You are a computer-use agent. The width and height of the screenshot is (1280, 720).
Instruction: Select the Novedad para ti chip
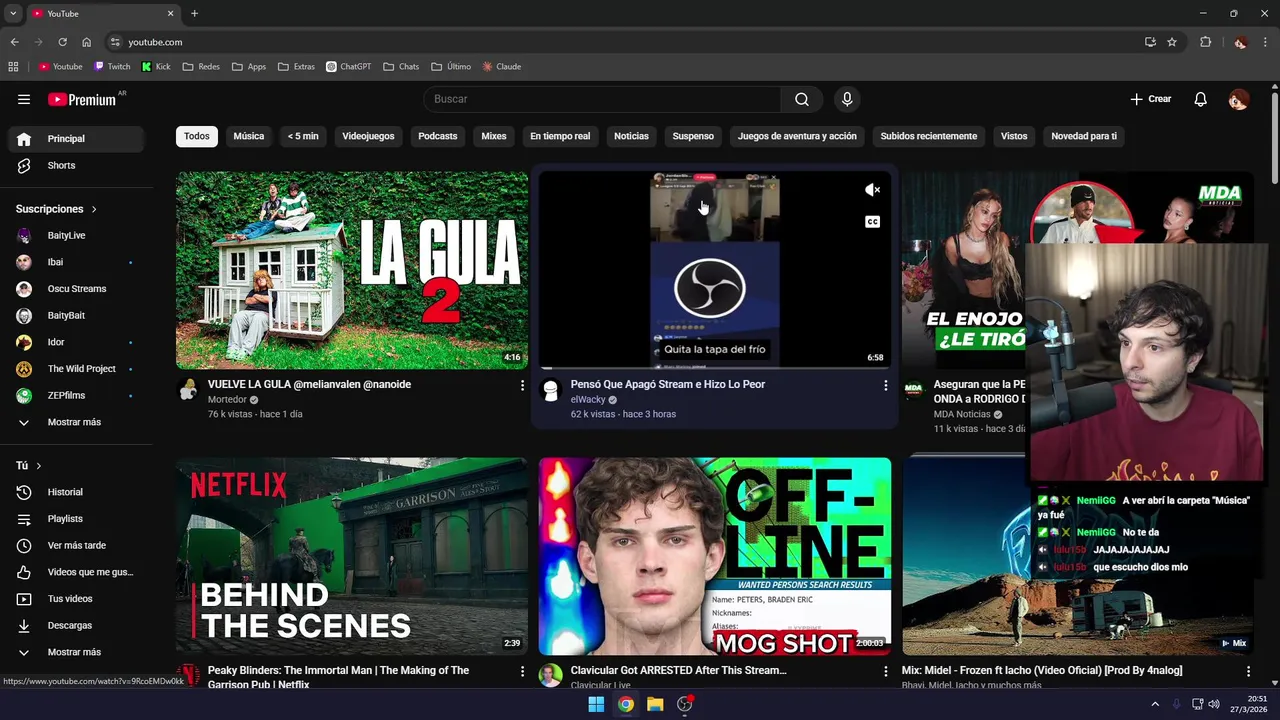click(1084, 136)
